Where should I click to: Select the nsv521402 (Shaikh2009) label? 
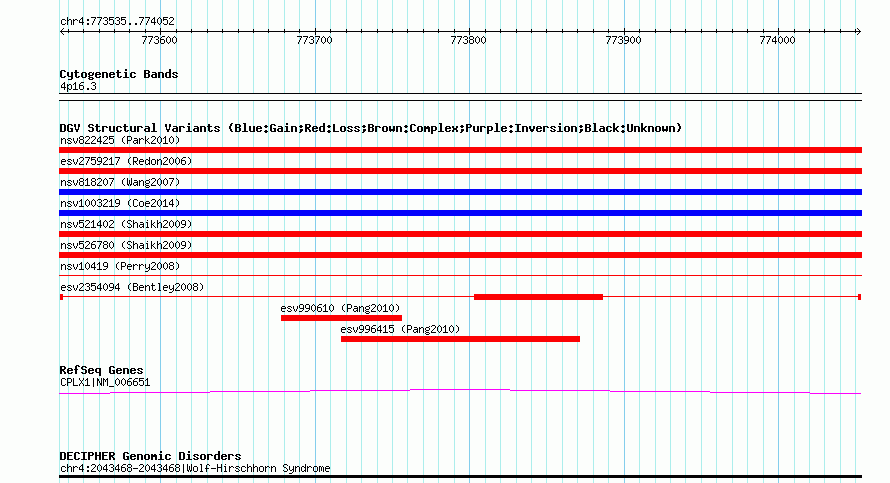coord(126,224)
